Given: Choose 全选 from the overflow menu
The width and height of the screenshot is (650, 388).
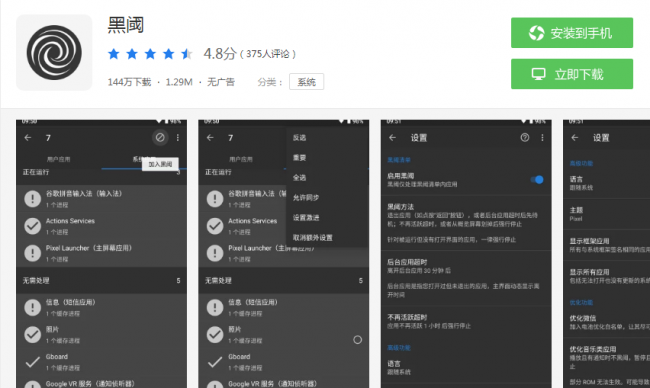Looking at the screenshot, I should (x=299, y=177).
